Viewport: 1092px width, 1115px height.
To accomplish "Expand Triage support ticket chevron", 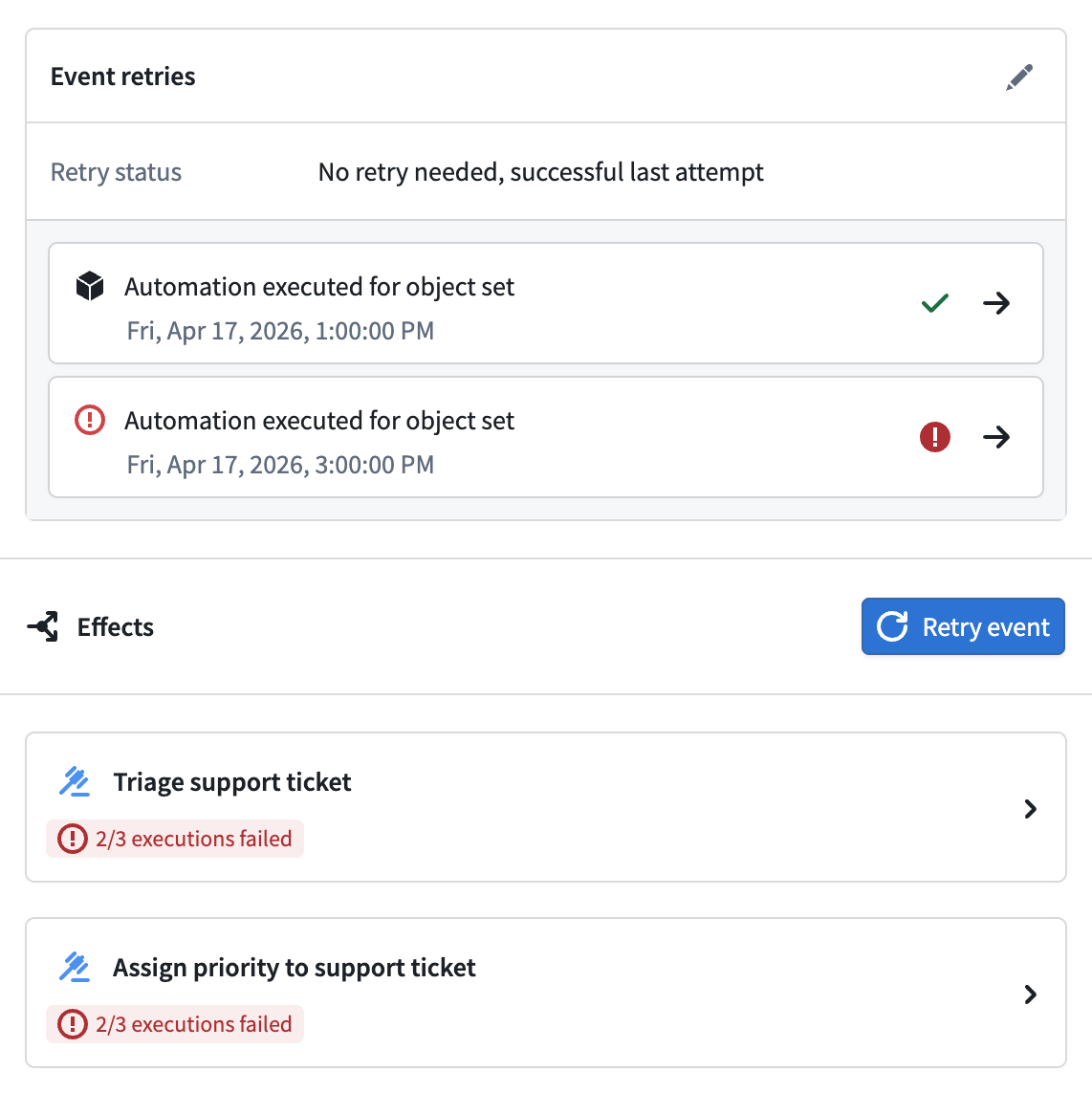I will pyautogui.click(x=1030, y=808).
